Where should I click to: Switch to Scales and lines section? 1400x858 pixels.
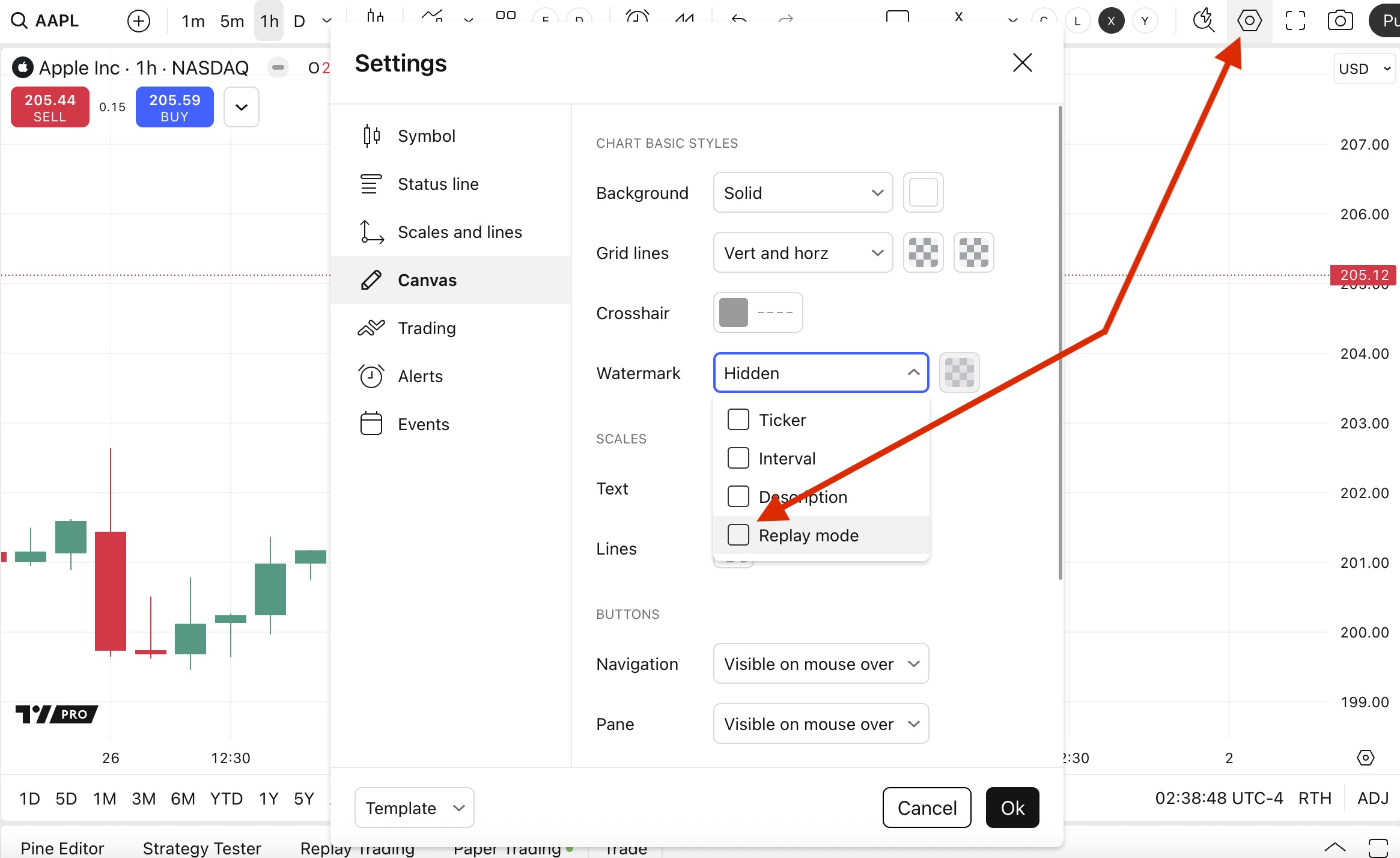(460, 232)
